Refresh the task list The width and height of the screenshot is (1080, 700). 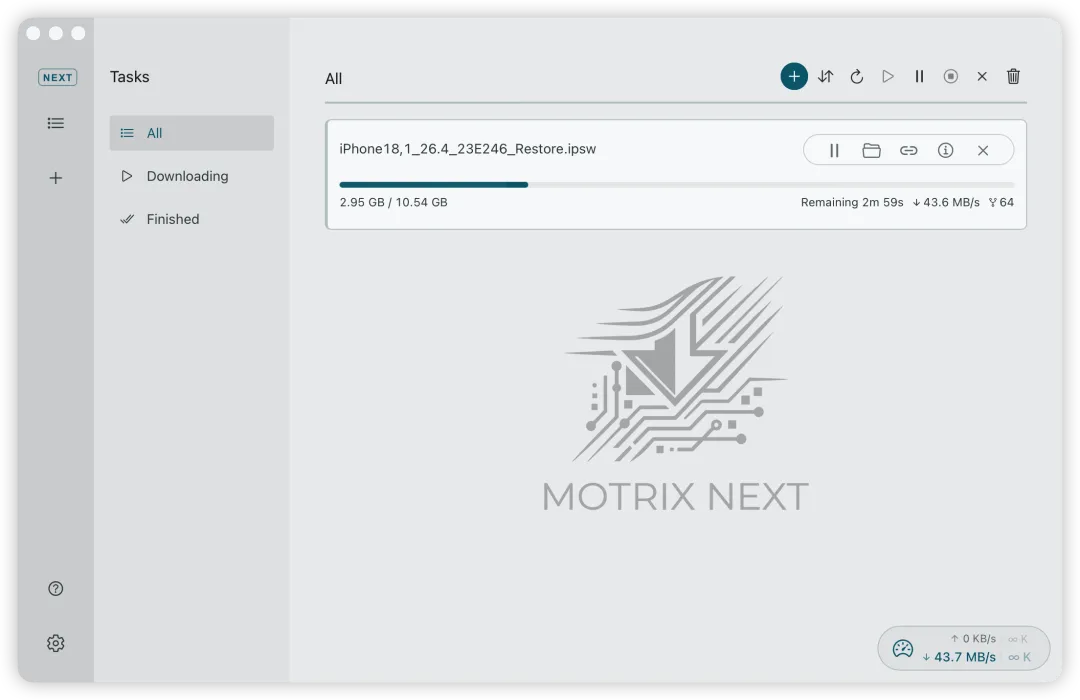(857, 76)
